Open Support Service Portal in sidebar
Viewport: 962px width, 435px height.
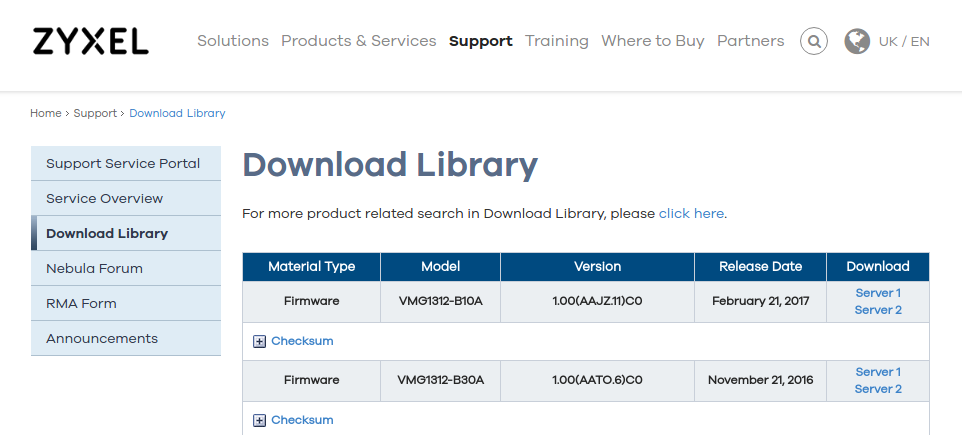point(126,164)
